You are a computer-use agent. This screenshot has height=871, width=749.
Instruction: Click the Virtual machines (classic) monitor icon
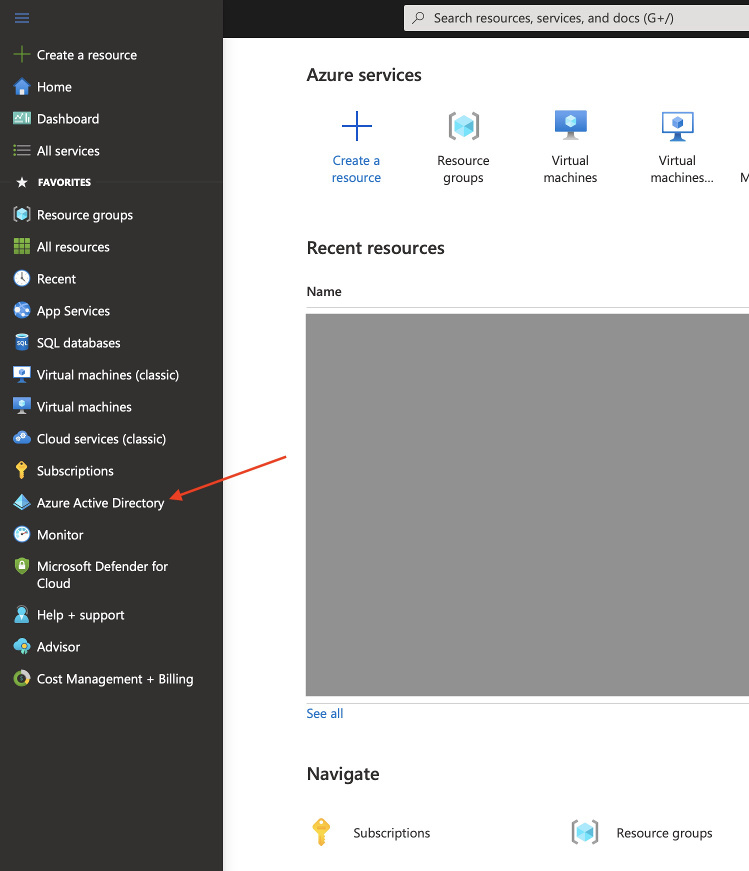(22, 374)
